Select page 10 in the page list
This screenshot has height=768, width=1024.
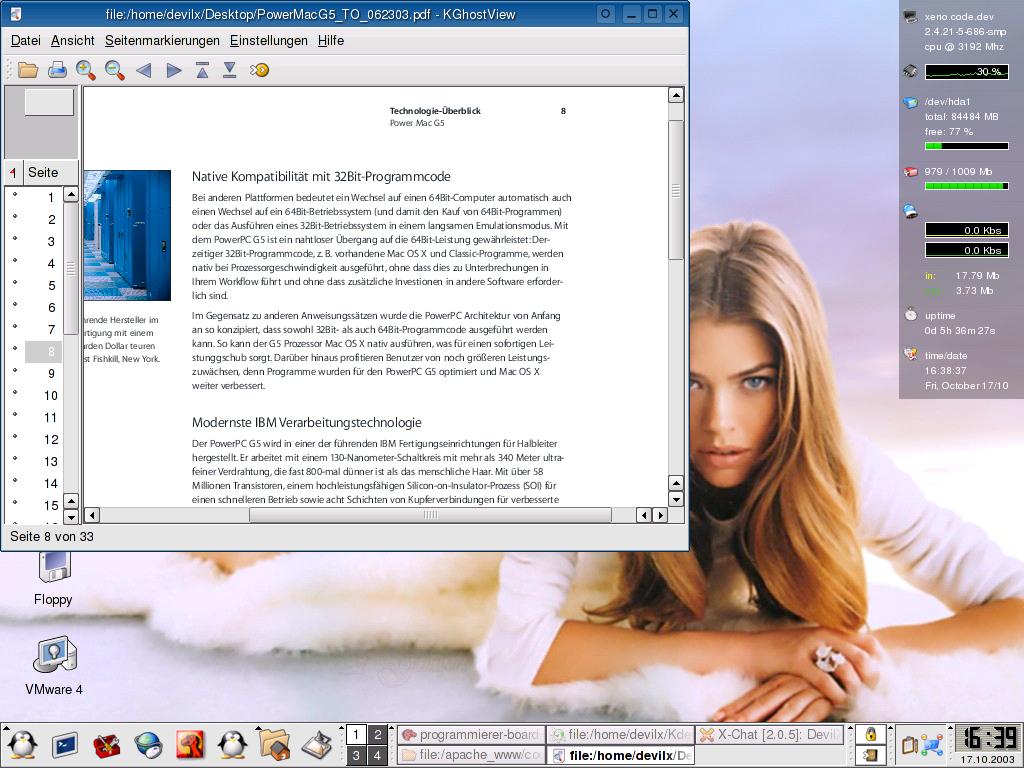(43, 395)
